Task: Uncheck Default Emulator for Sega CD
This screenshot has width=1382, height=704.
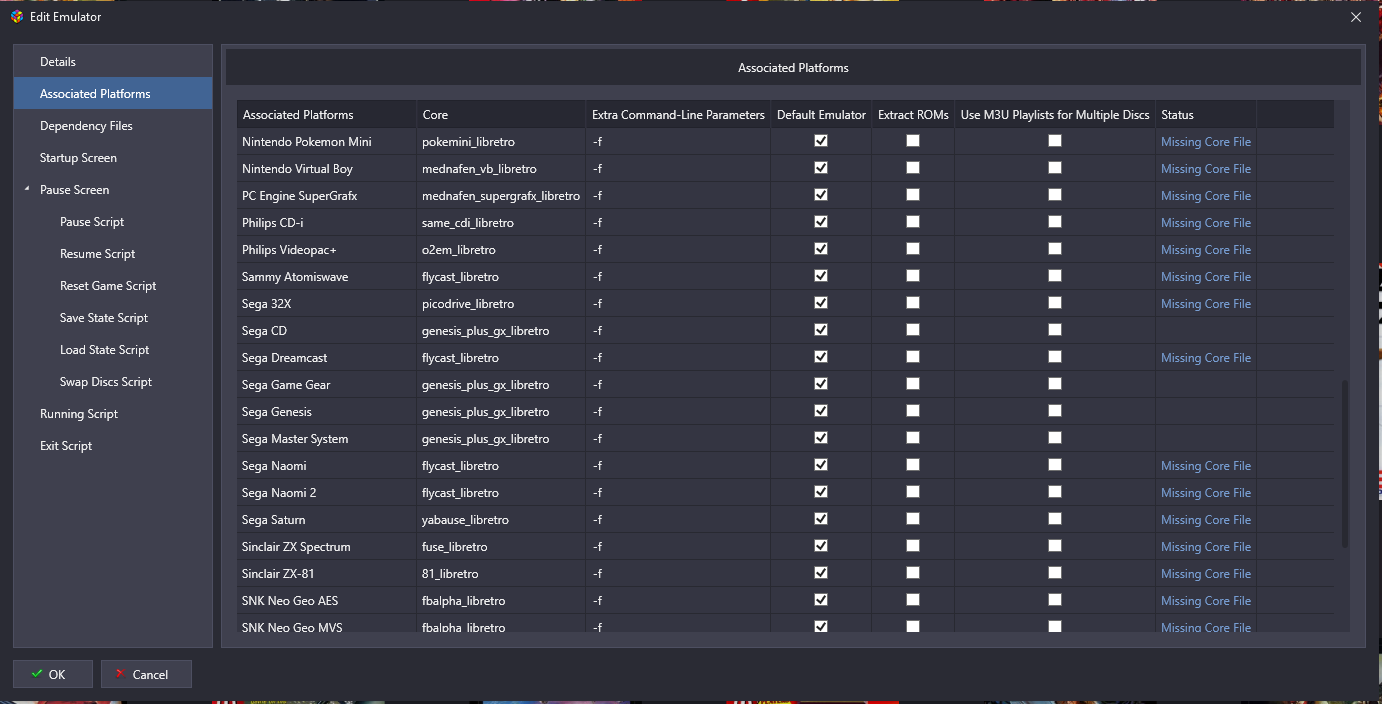Action: (821, 330)
